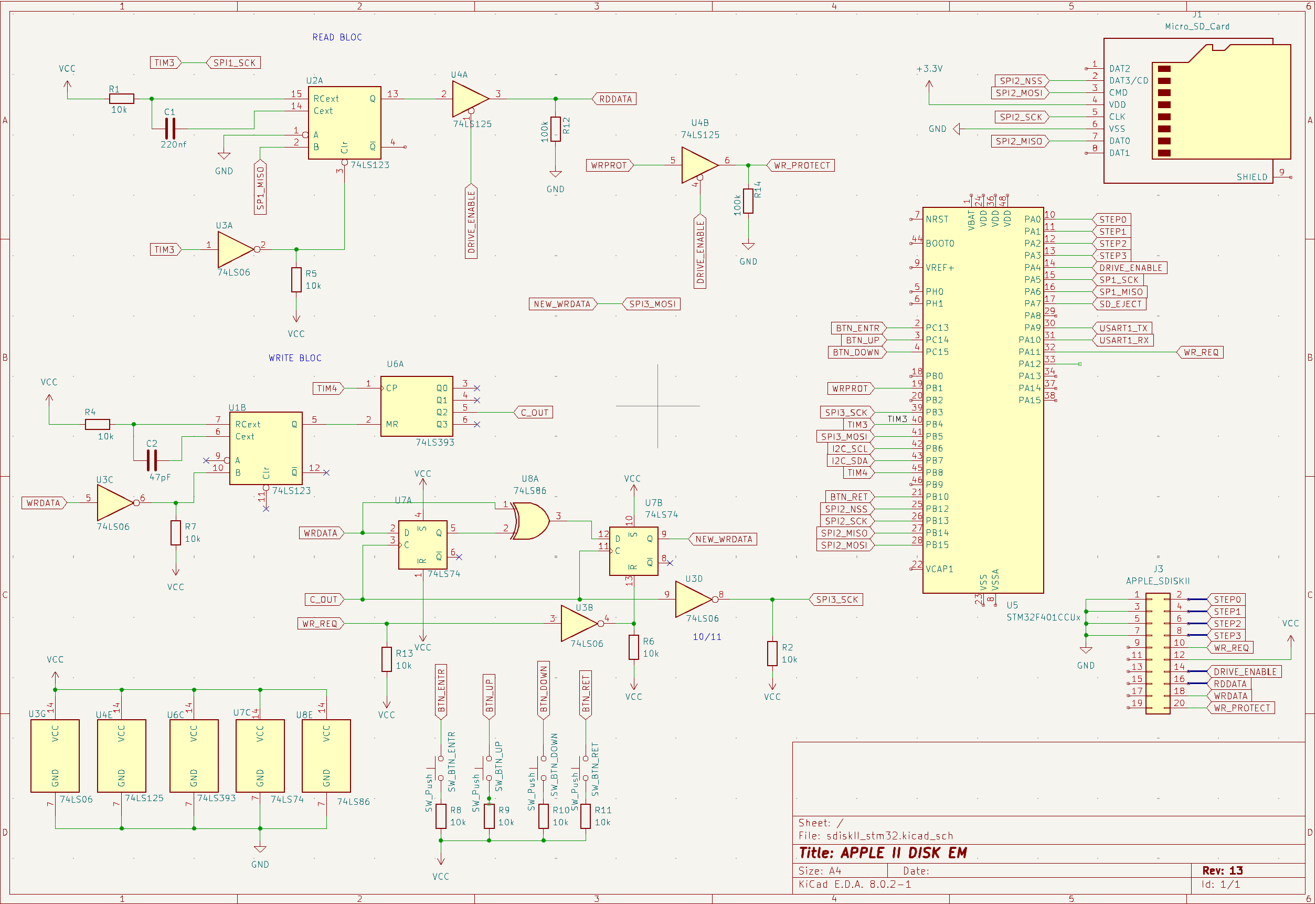
Task: Select the SPI3_SCK label at U3D output
Action: click(836, 600)
